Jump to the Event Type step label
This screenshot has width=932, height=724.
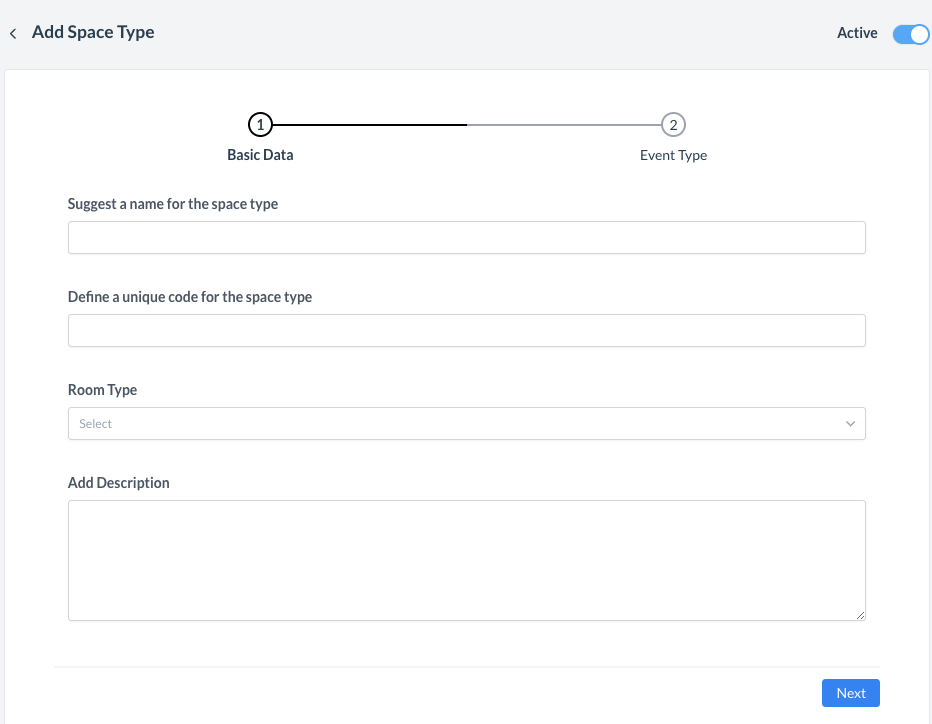(x=673, y=155)
